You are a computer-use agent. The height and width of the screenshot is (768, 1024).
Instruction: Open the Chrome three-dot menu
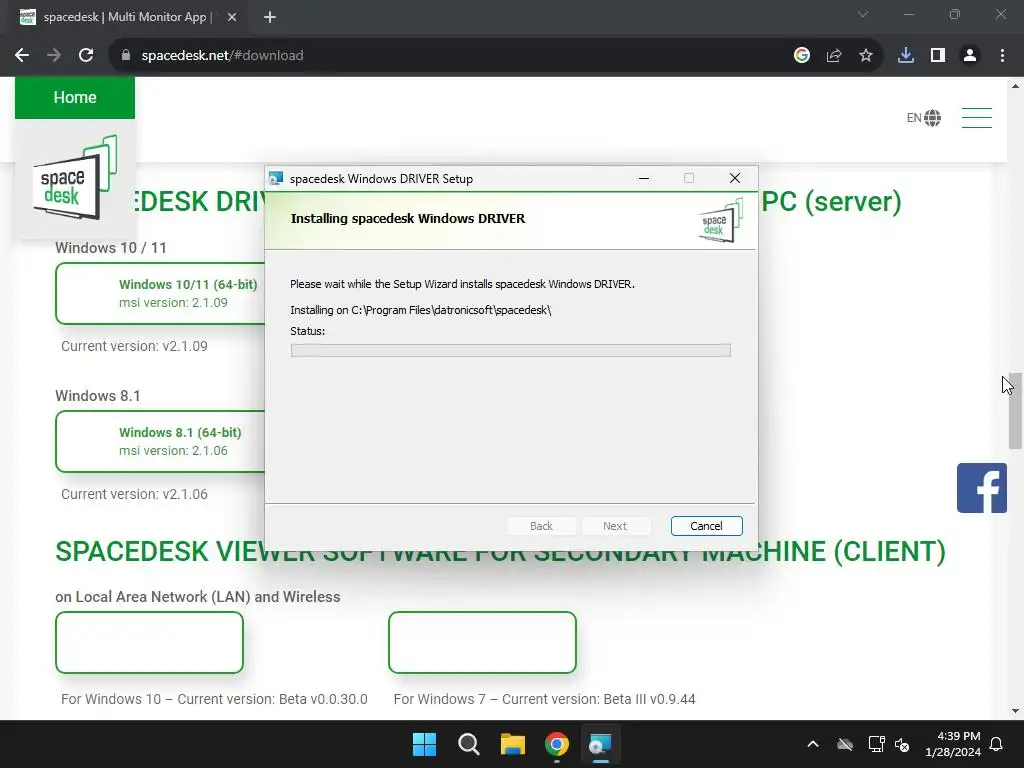(1002, 56)
